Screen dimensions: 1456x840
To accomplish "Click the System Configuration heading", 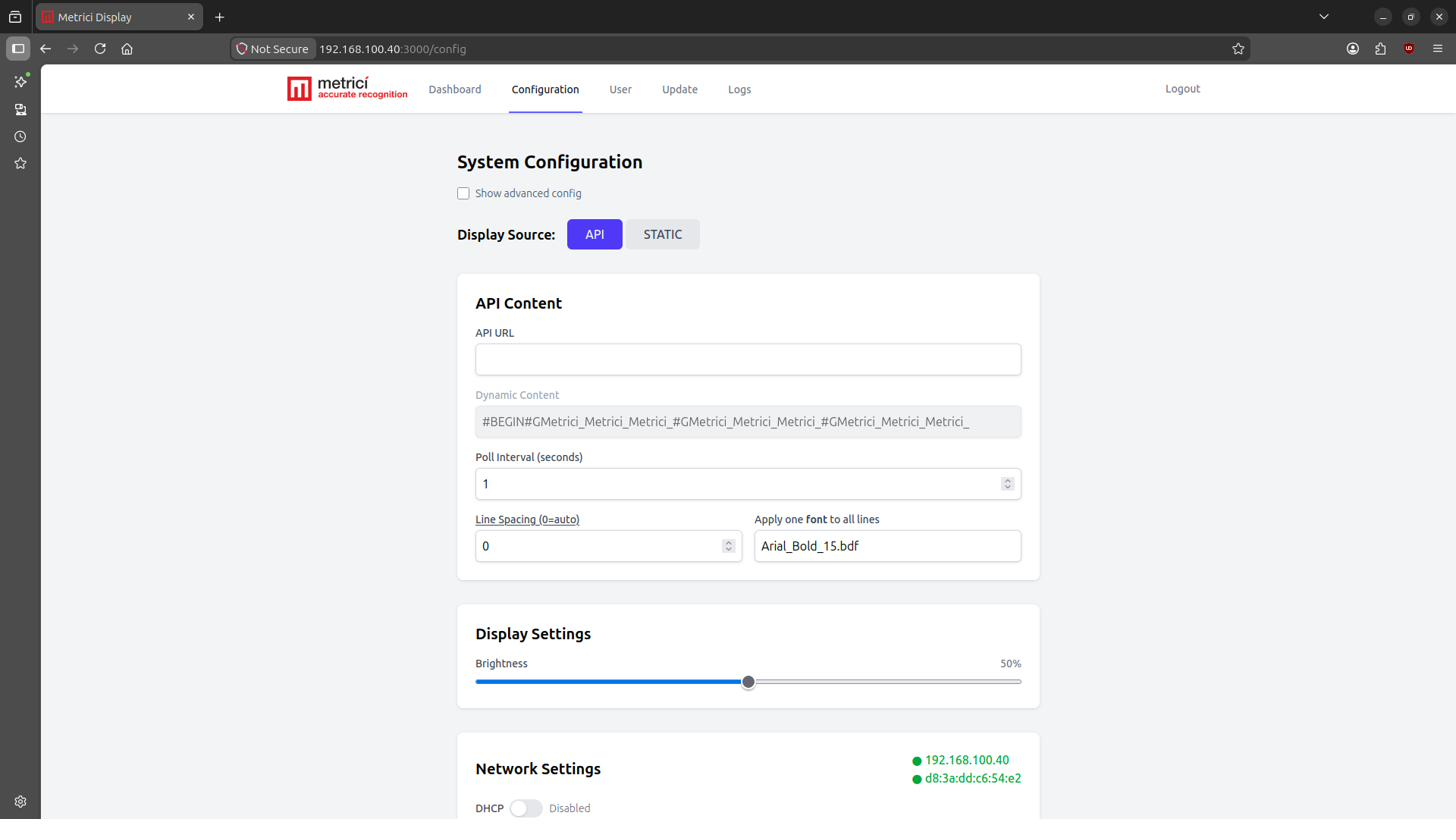I will [550, 162].
